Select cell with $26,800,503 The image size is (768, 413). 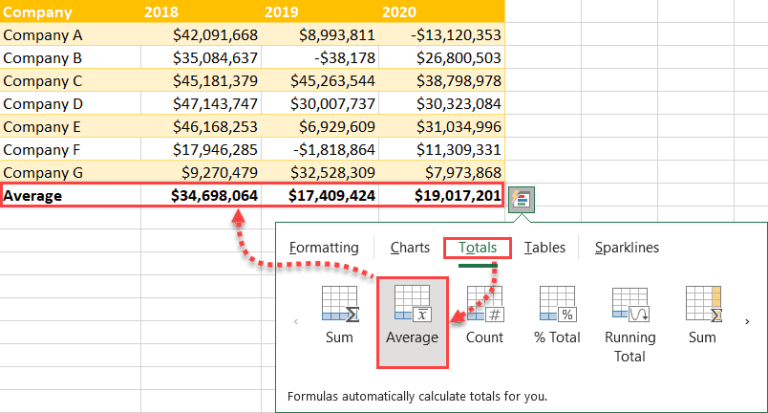tap(441, 58)
